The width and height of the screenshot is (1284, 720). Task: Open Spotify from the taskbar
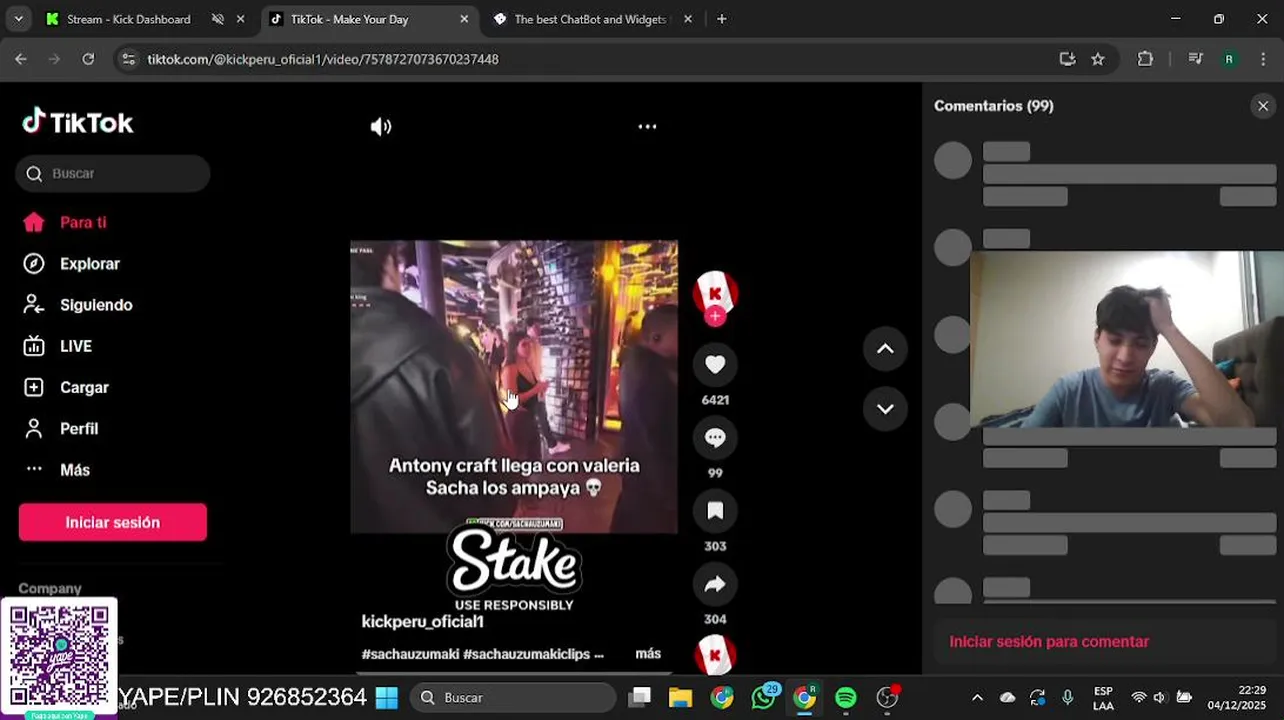pyautogui.click(x=846, y=698)
